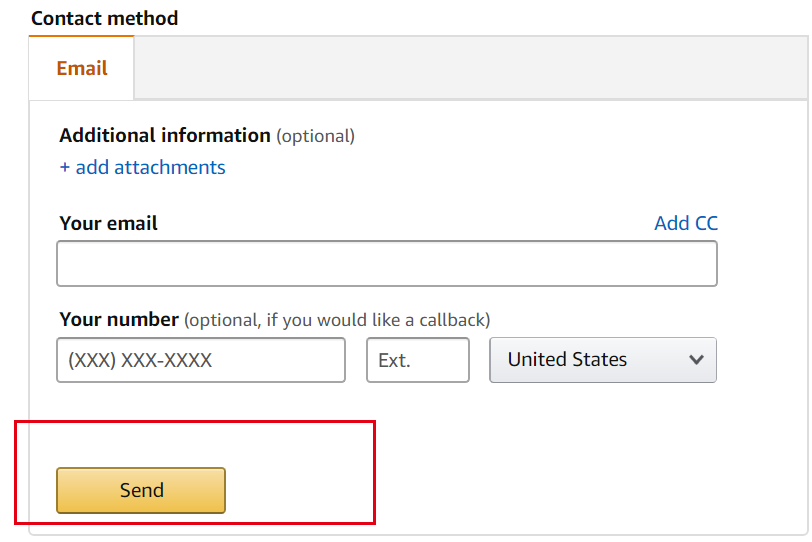Click the Your number label

click(x=119, y=320)
